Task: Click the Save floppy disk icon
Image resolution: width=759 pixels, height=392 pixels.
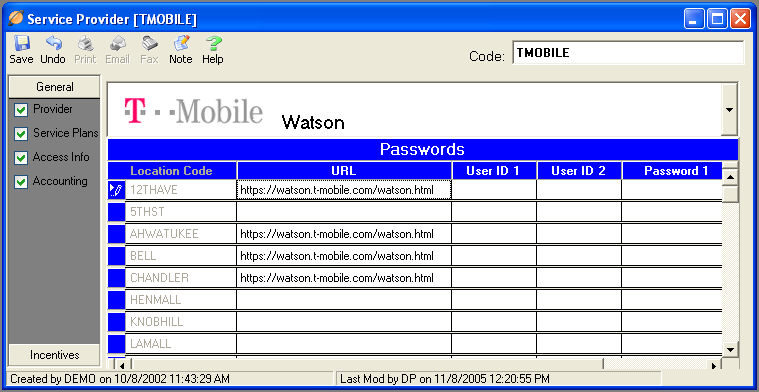Action: coord(21,44)
